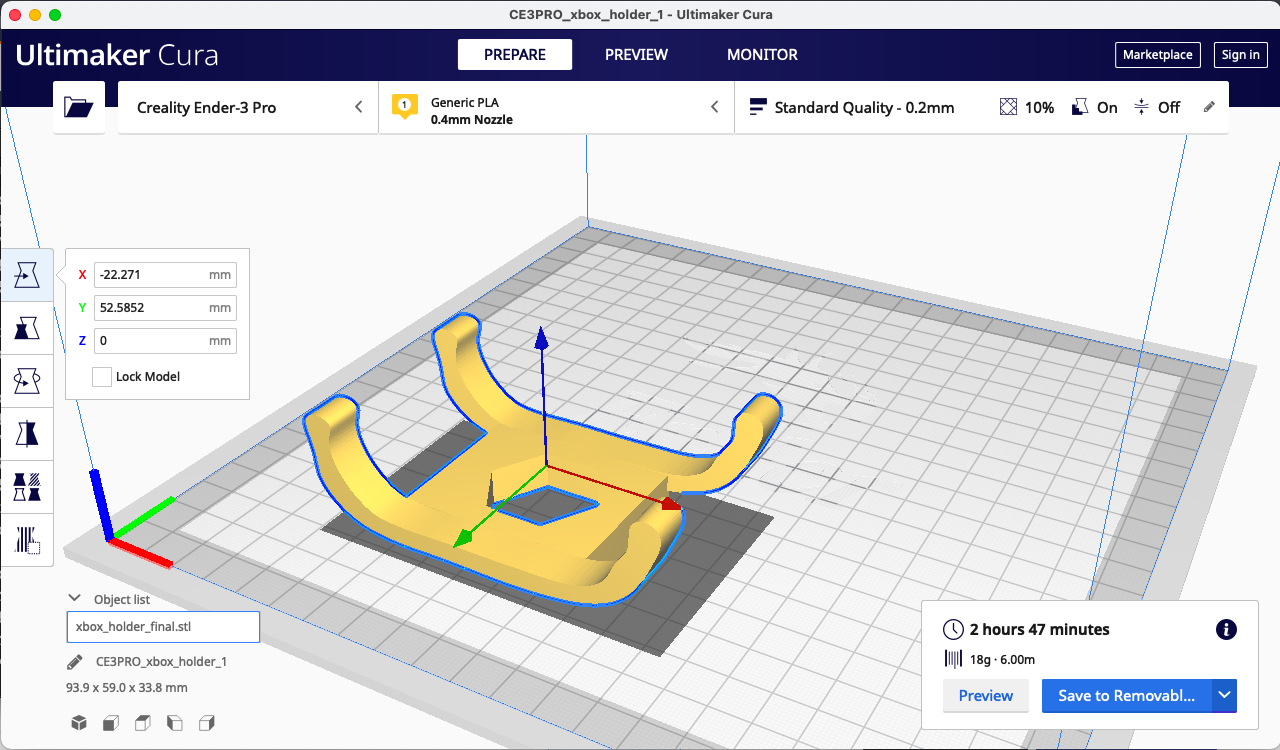This screenshot has width=1280, height=750.
Task: Click the Y position input field
Action: click(165, 308)
